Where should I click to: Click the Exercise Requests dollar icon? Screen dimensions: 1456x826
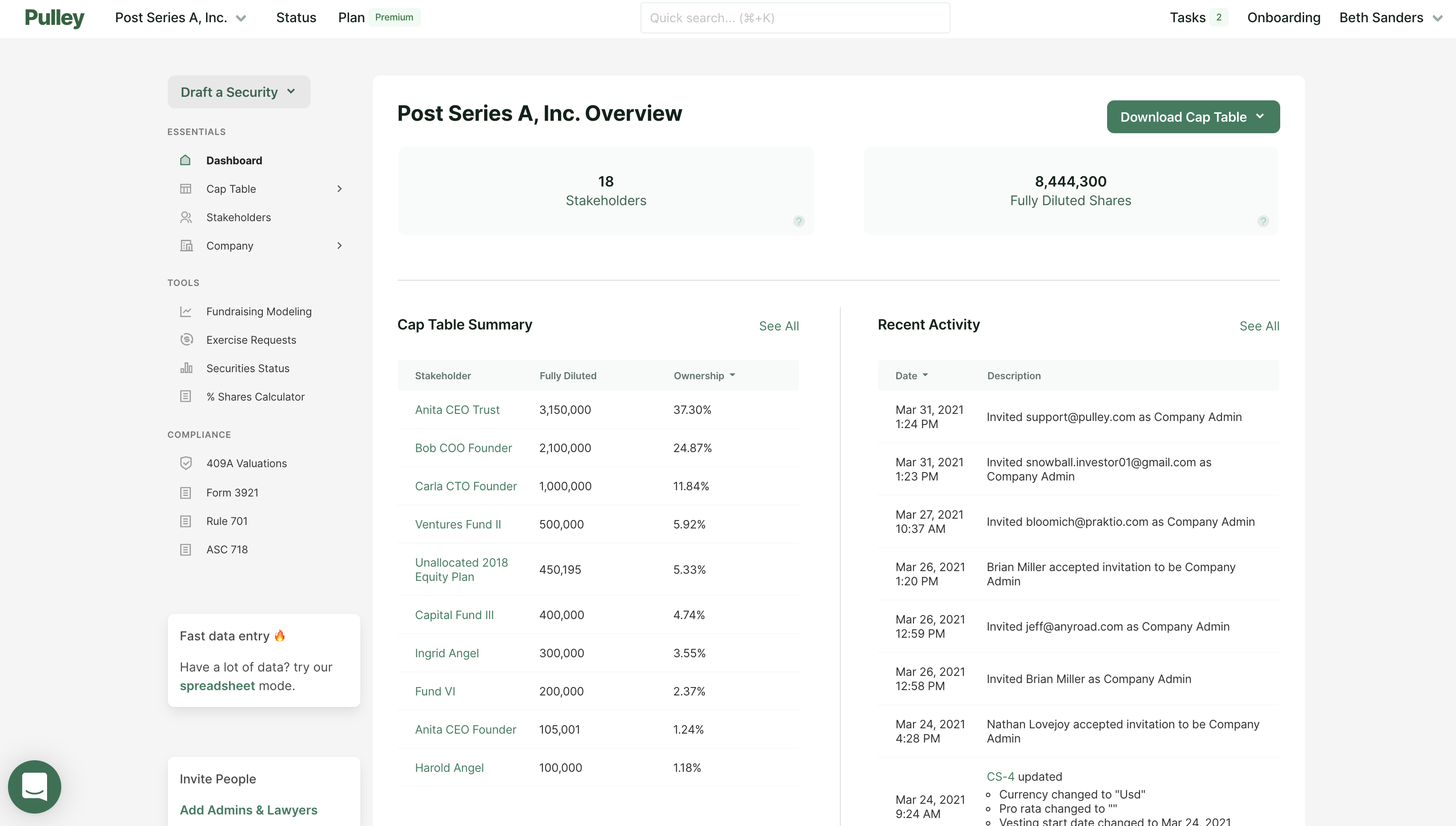[x=186, y=340]
